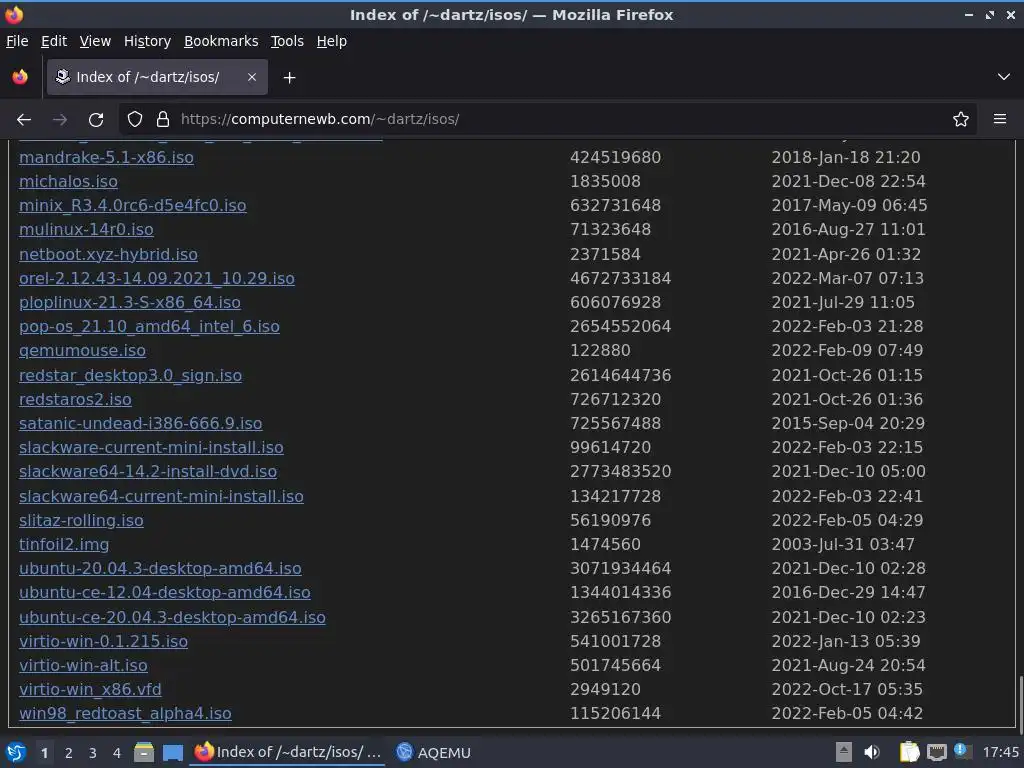The image size is (1024, 768).
Task: Click slackware64-14.2-install-dvd.iso
Action: tap(148, 472)
